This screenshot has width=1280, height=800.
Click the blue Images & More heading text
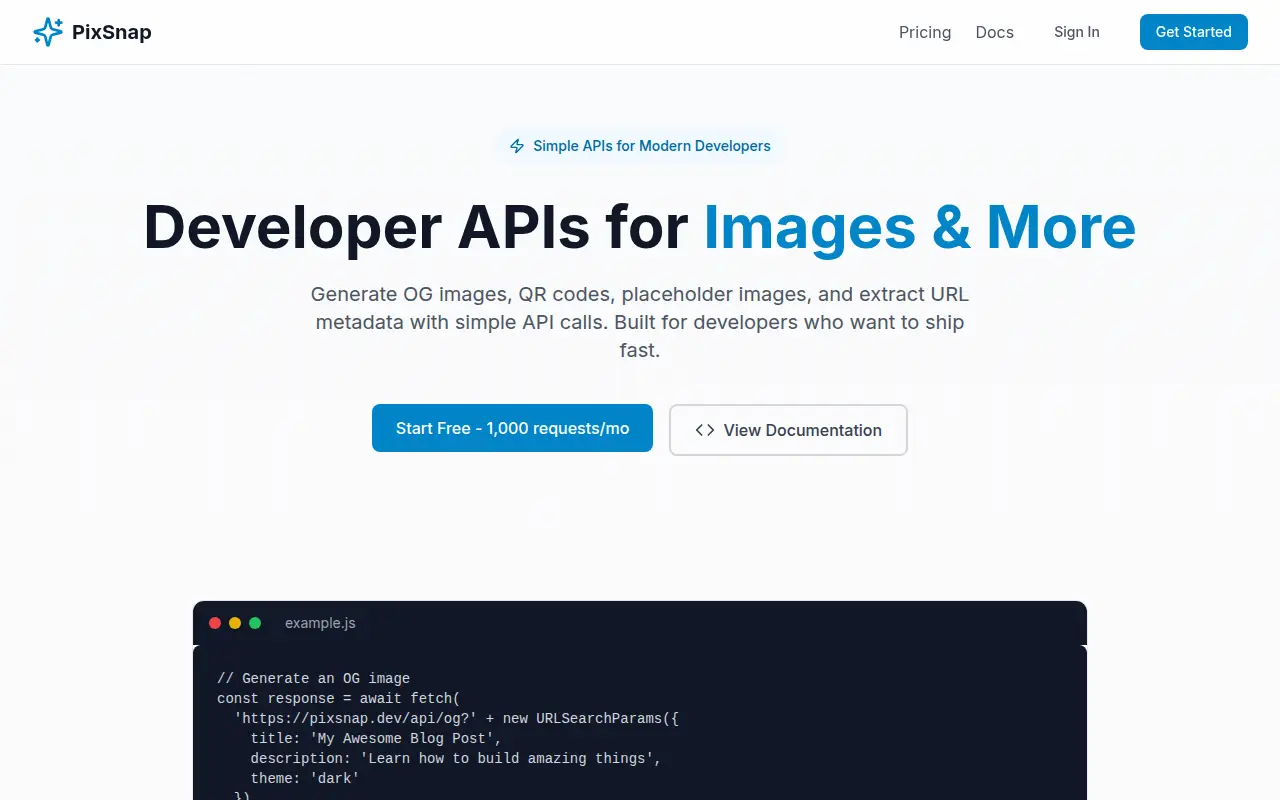[920, 227]
